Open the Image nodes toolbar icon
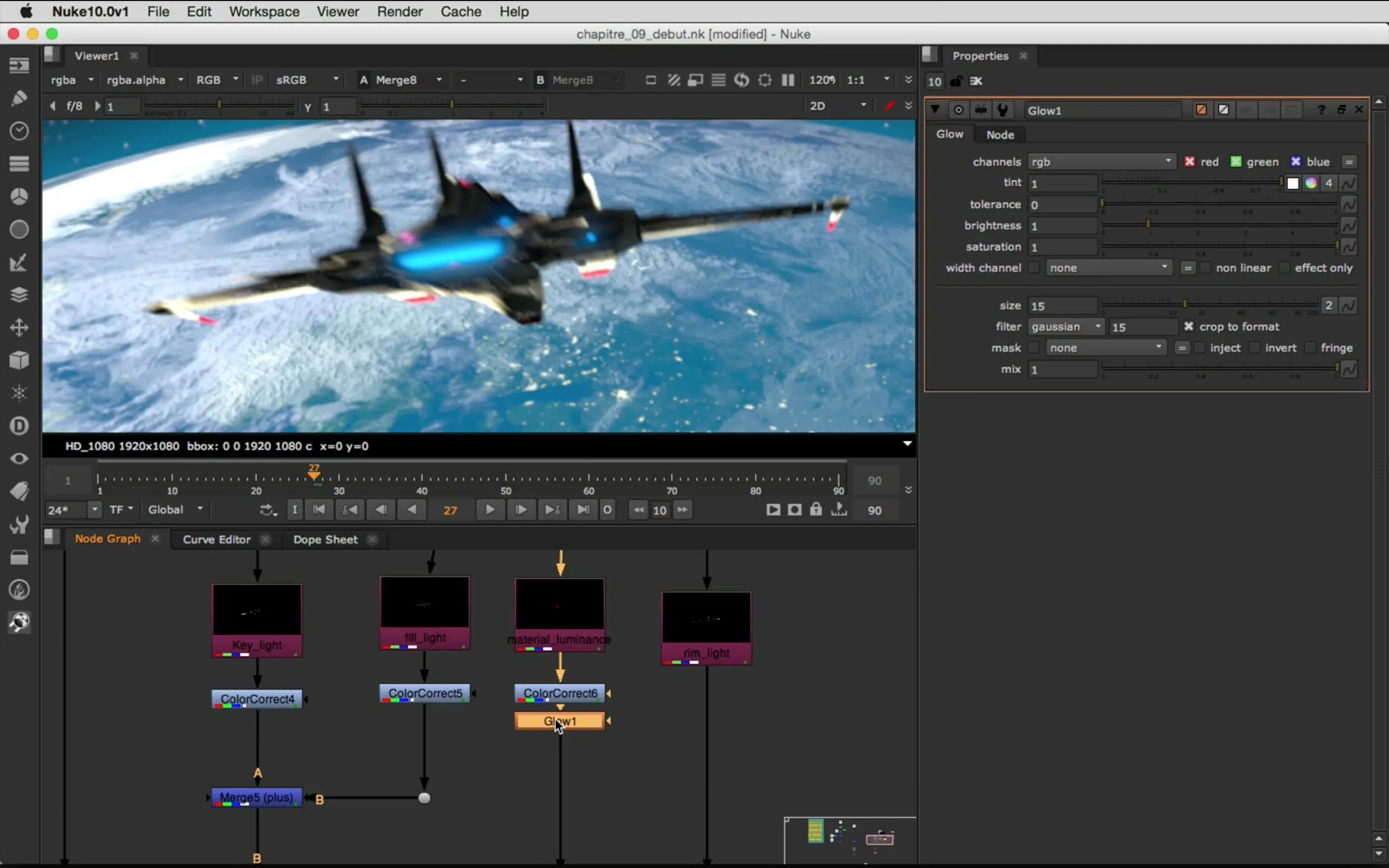1389x868 pixels. (19, 66)
